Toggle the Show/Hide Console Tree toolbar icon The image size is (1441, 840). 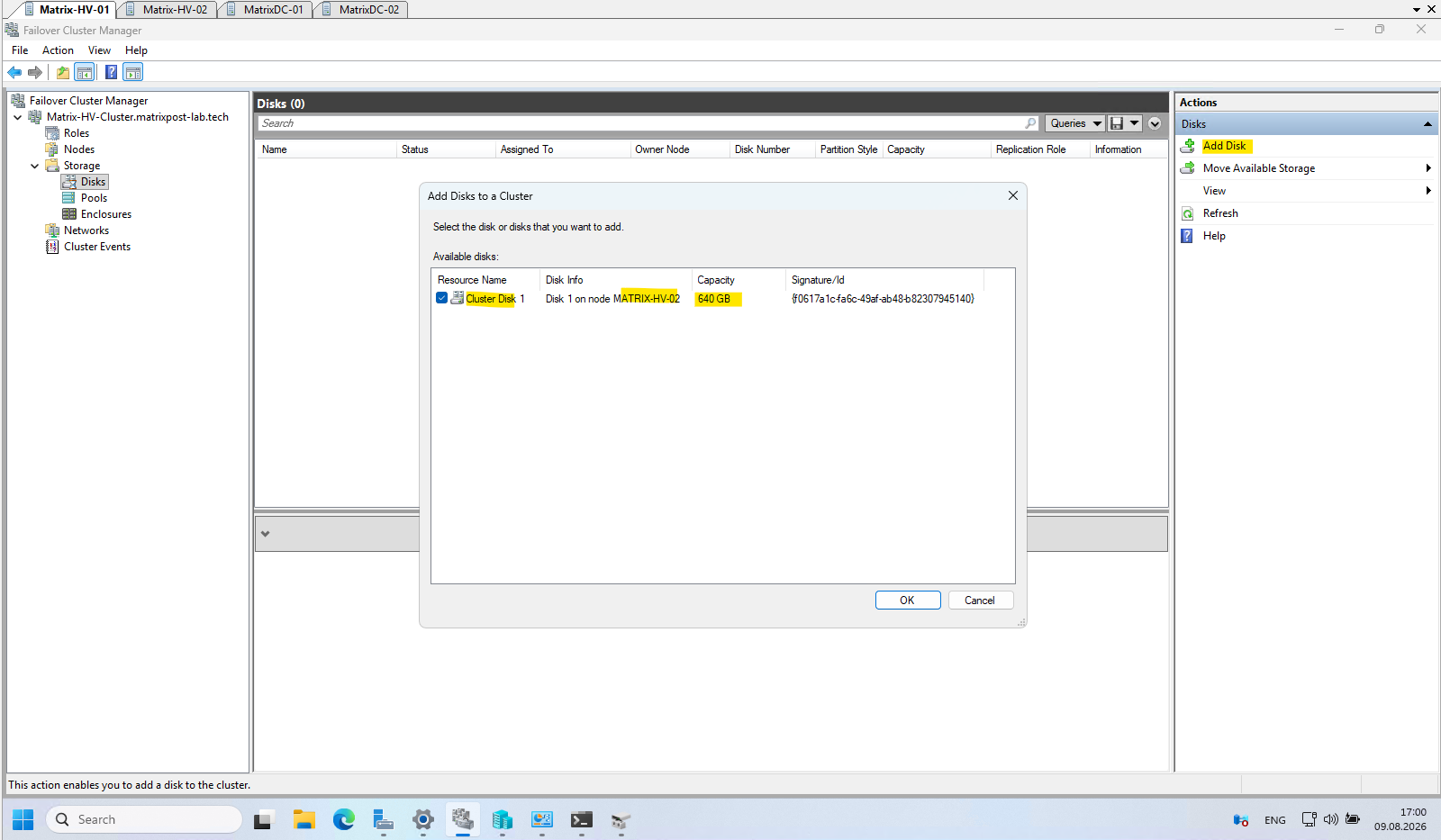pos(85,72)
